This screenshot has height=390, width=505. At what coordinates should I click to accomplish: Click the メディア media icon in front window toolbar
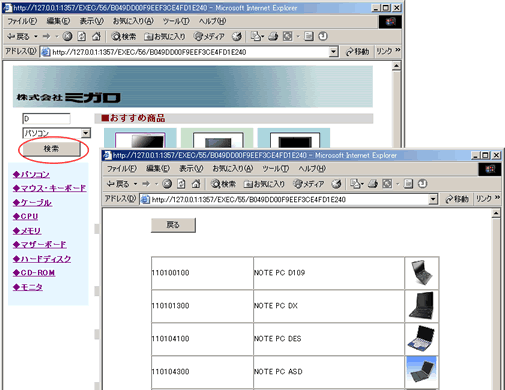(x=309, y=184)
